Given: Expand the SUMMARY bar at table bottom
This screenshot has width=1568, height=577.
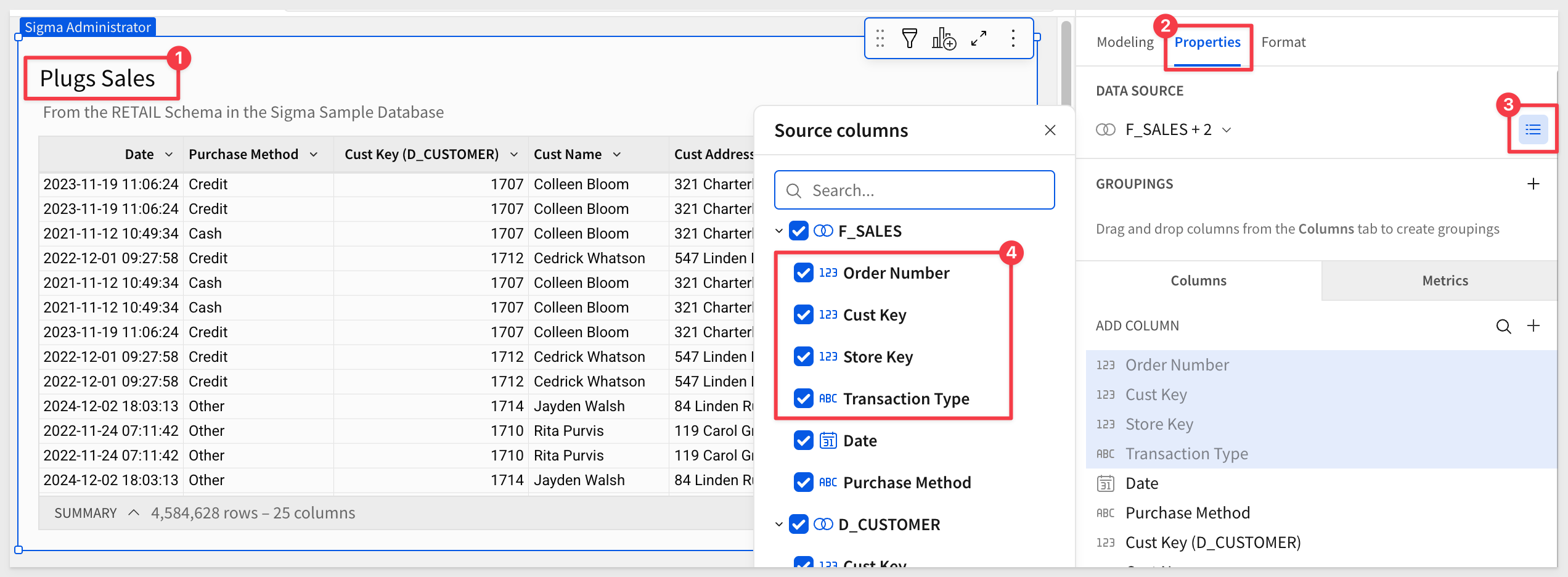Looking at the screenshot, I should 134,513.
